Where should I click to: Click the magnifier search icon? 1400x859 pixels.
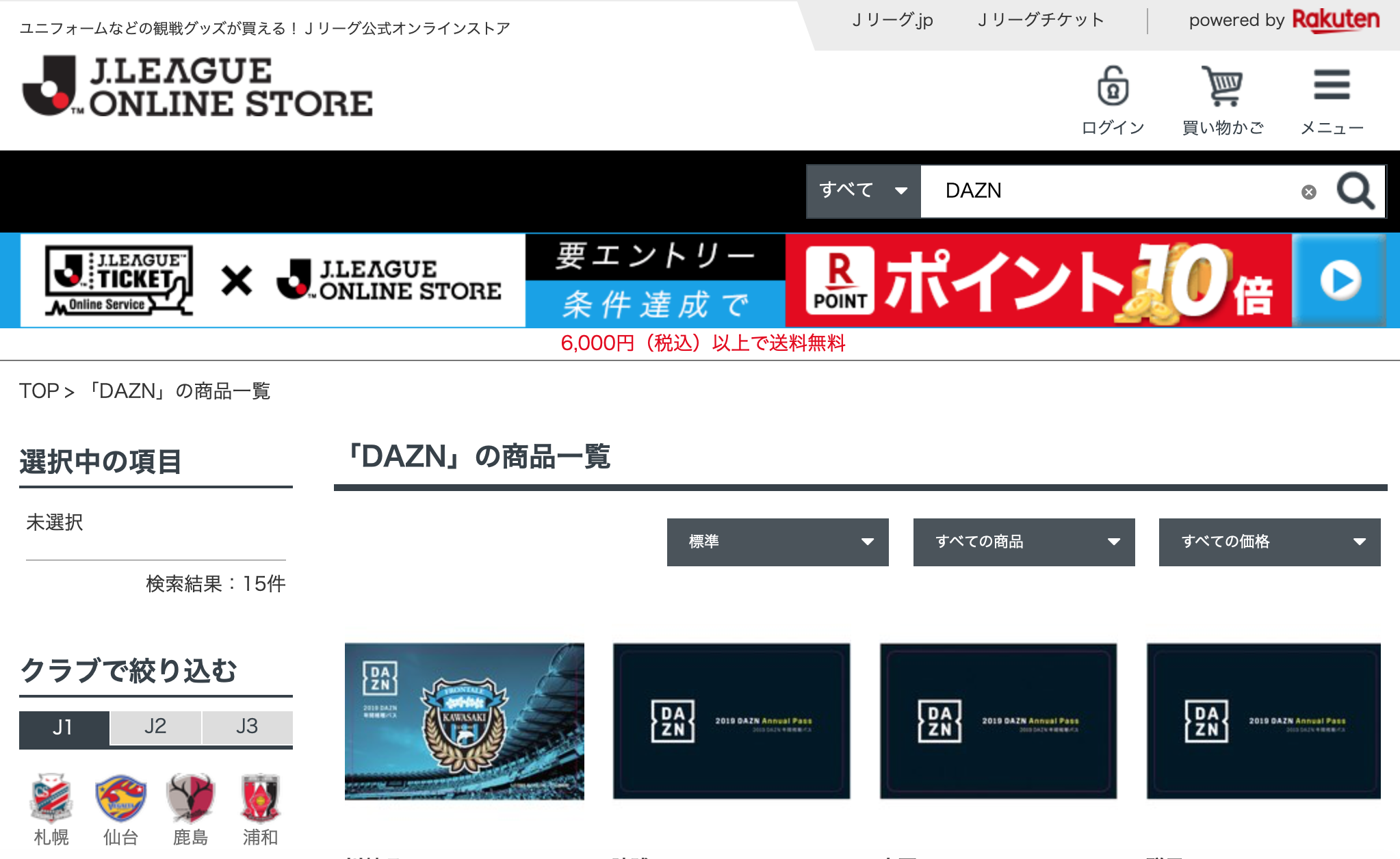click(x=1356, y=191)
